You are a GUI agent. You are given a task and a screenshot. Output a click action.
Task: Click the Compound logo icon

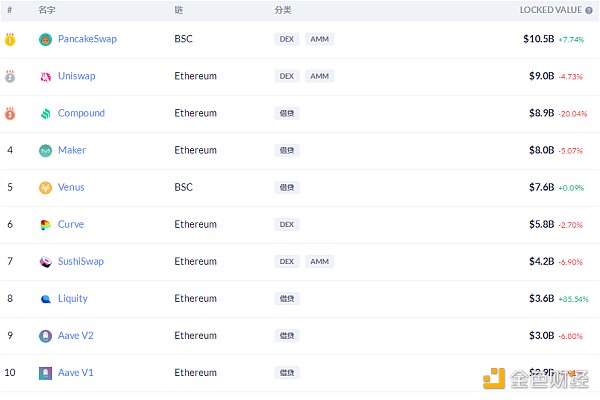point(45,114)
